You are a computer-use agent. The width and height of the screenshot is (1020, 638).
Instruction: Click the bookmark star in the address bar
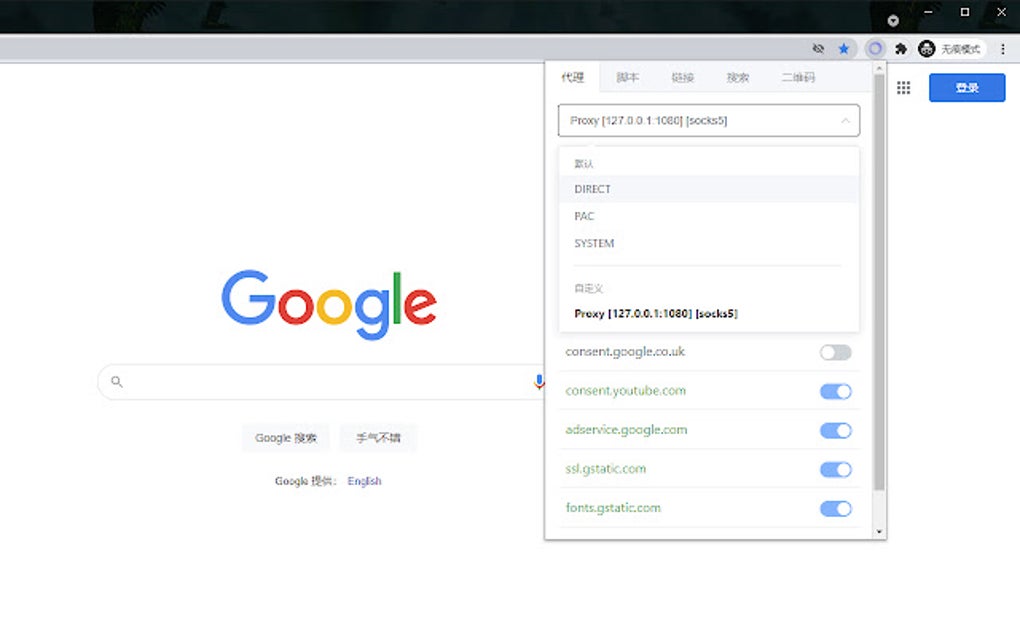click(844, 48)
